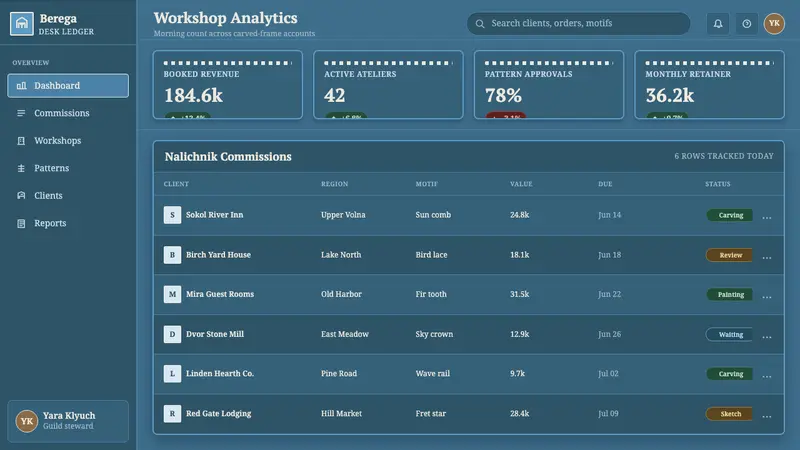Viewport: 800px width, 450px height.
Task: Open notifications bell
Action: tap(718, 23)
